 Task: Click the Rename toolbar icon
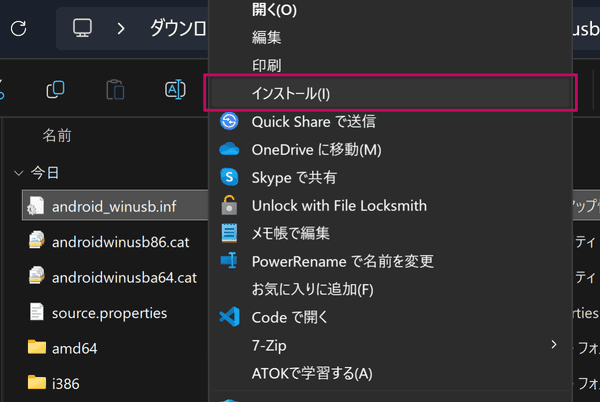point(175,90)
